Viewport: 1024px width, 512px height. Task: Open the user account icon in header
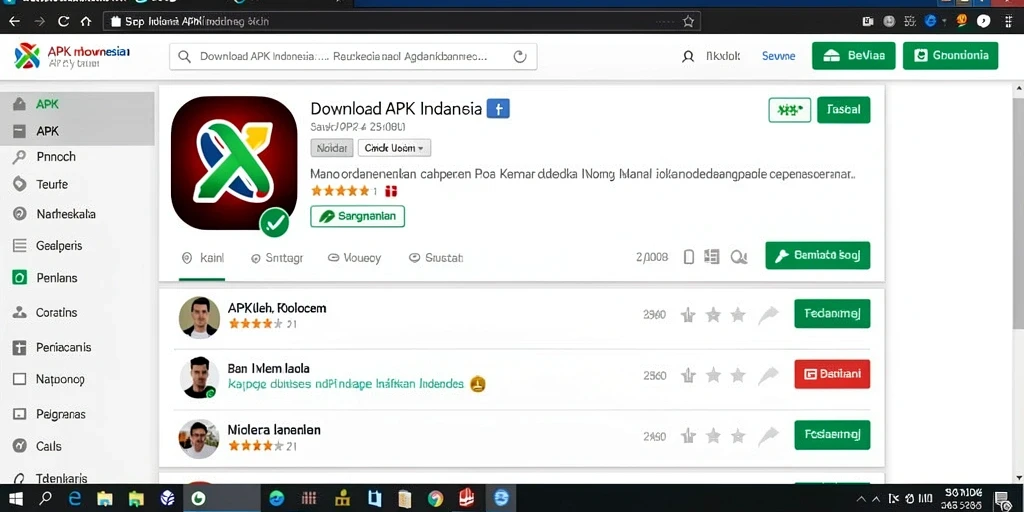pyautogui.click(x=688, y=57)
